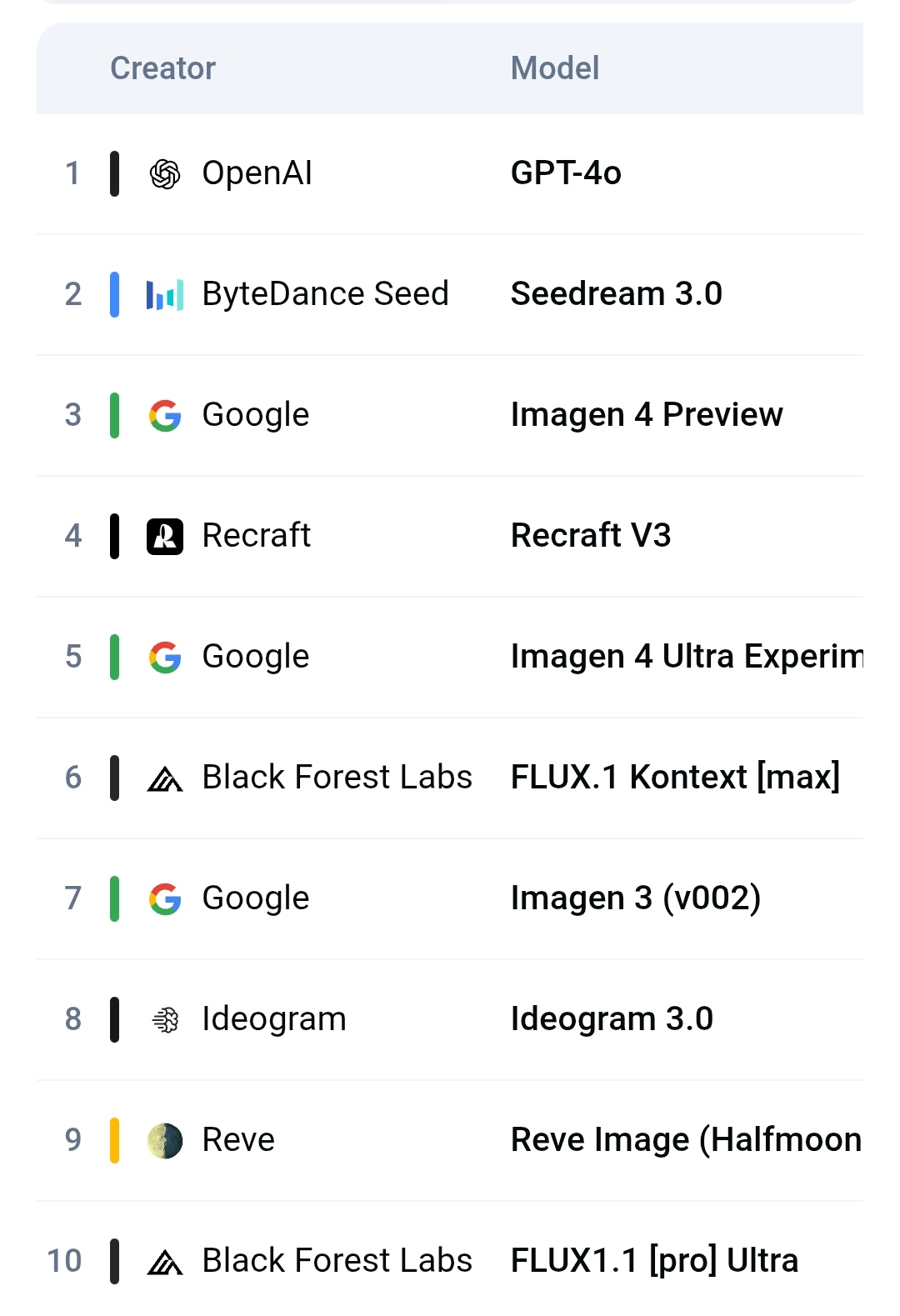
Task: Open the GPT-4o model link
Action: [x=566, y=173]
